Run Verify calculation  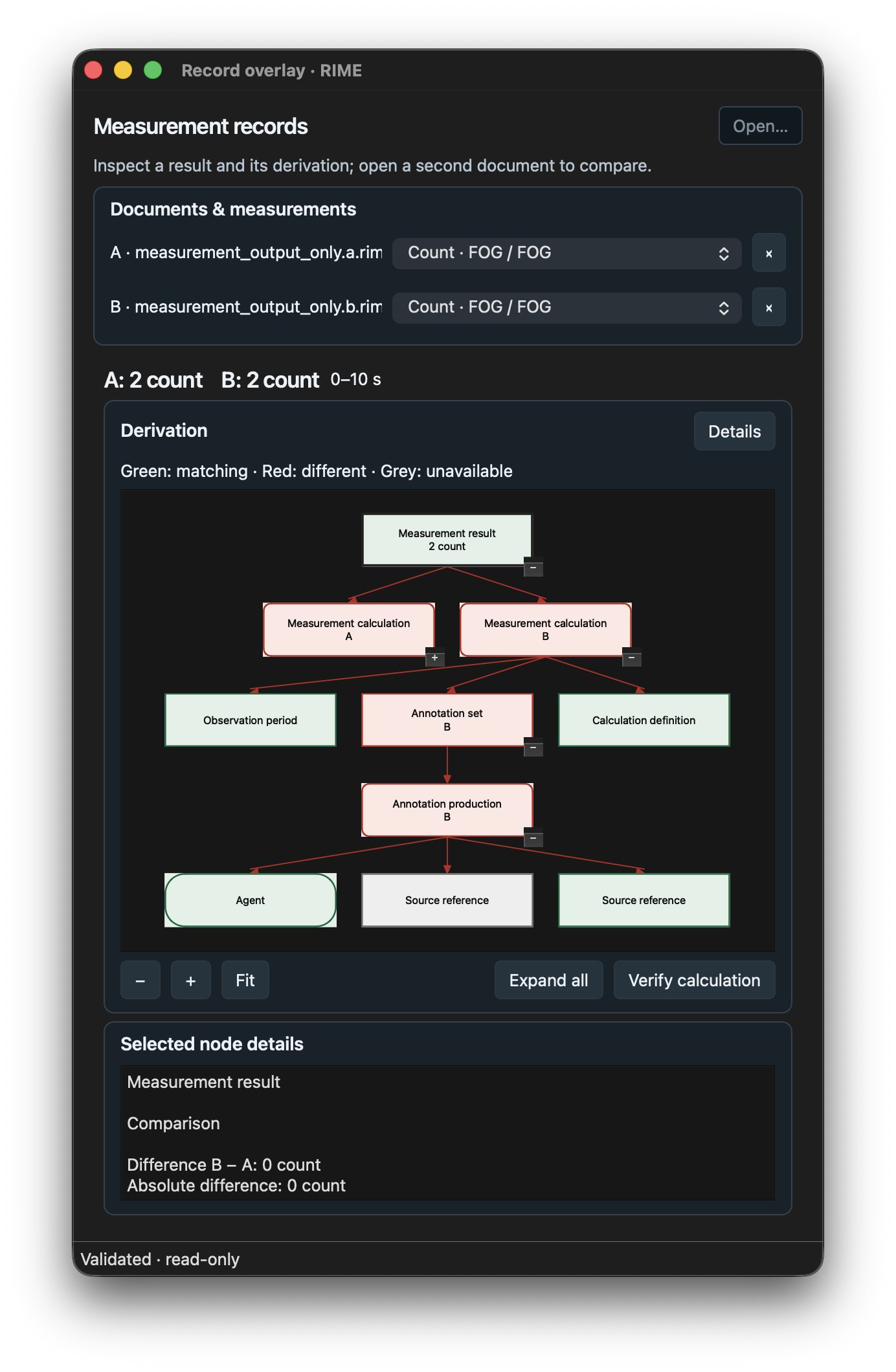click(694, 980)
